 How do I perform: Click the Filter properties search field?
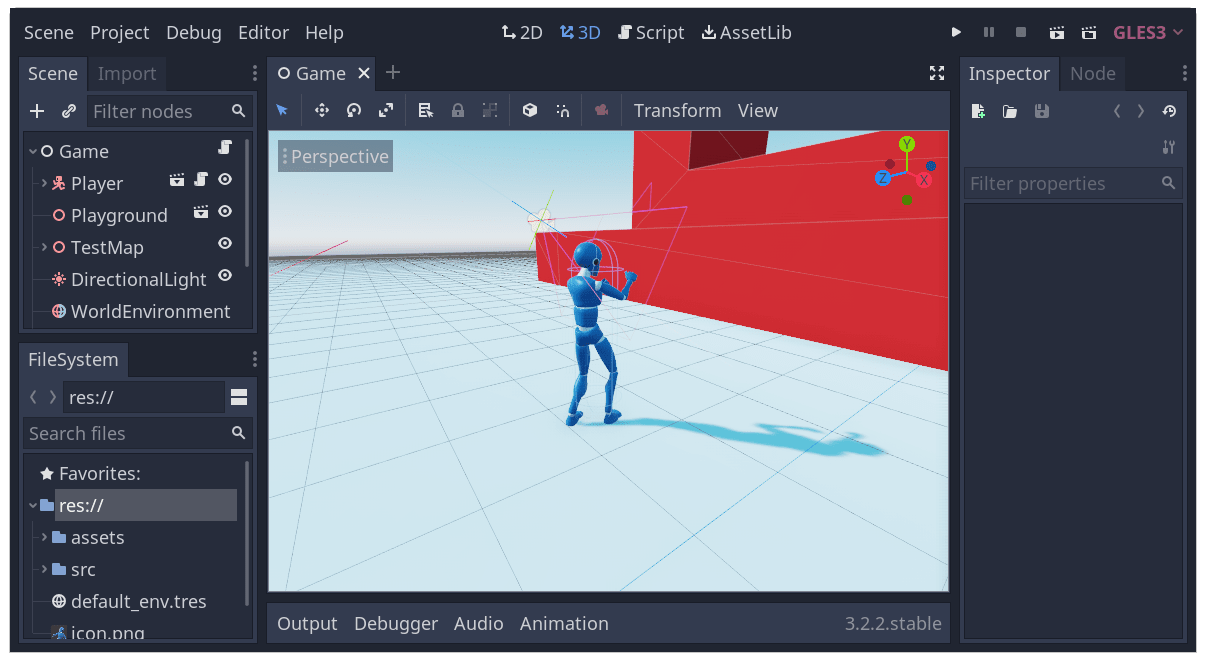(1060, 183)
